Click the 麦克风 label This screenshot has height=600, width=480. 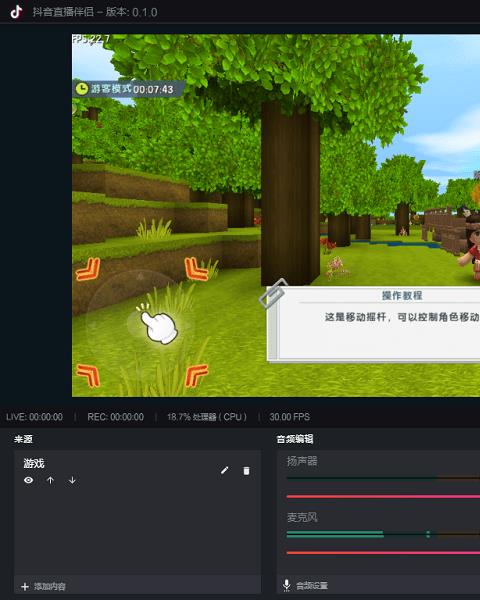[x=302, y=517]
